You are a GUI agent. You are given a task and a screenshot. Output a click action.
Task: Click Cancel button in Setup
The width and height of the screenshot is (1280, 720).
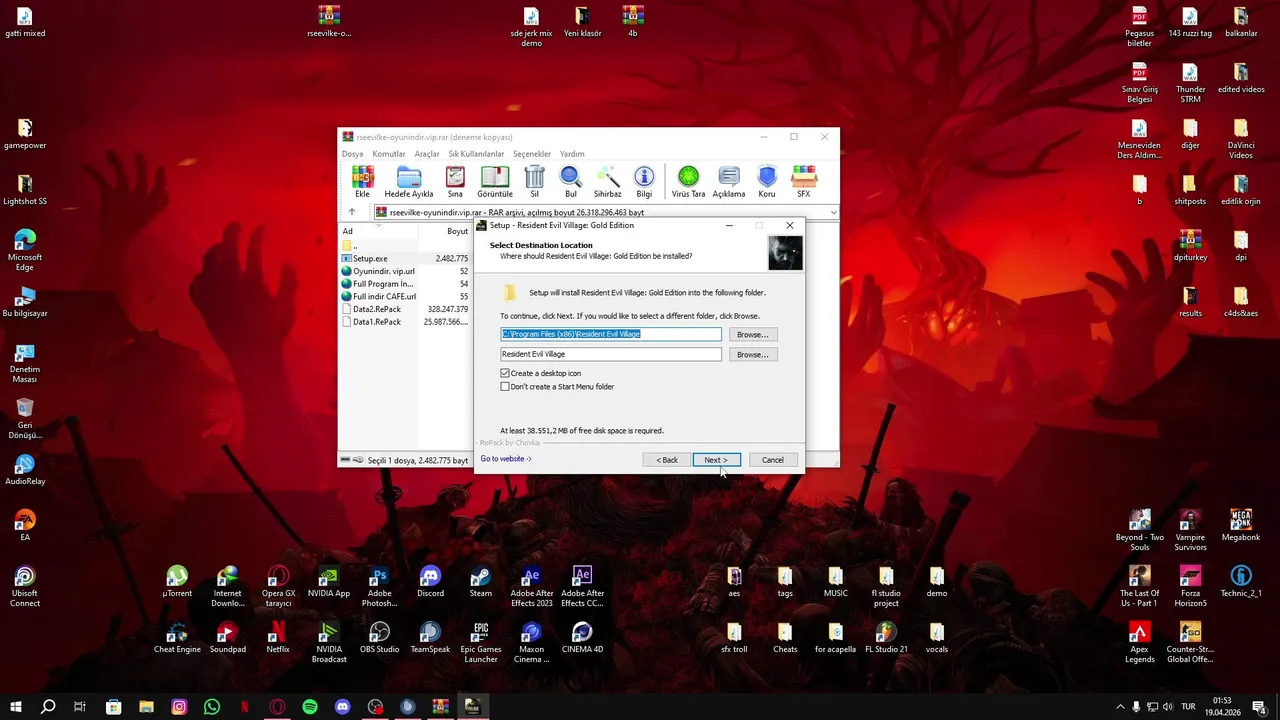pos(772,460)
